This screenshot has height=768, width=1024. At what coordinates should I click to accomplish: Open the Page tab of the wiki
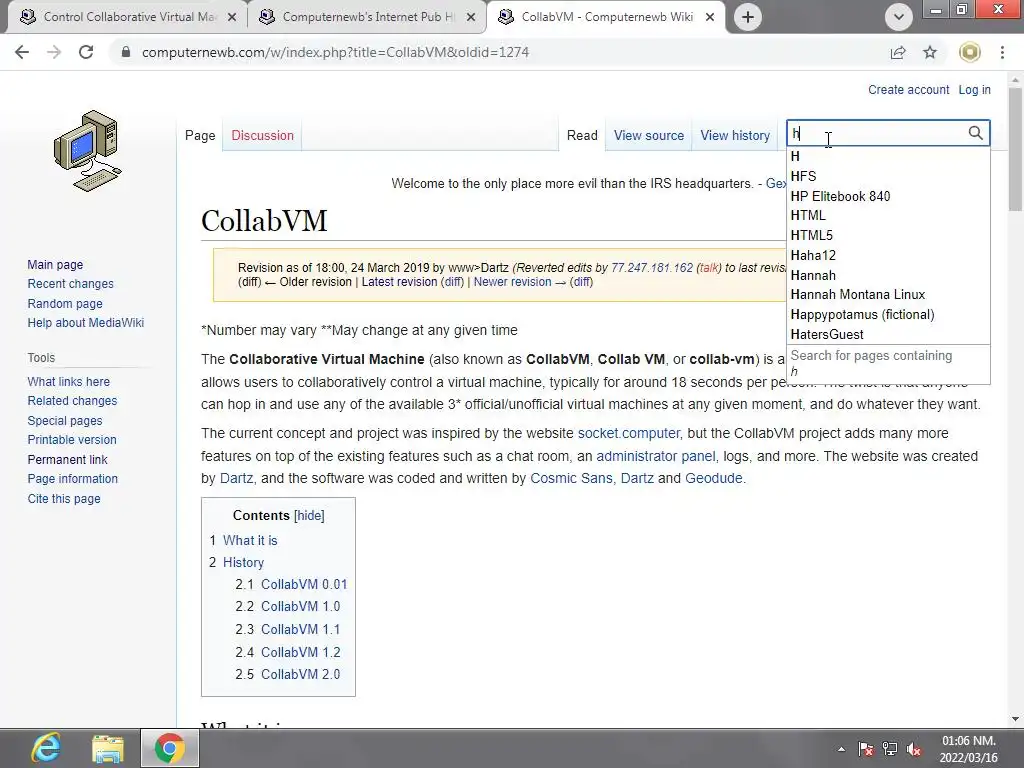click(200, 135)
